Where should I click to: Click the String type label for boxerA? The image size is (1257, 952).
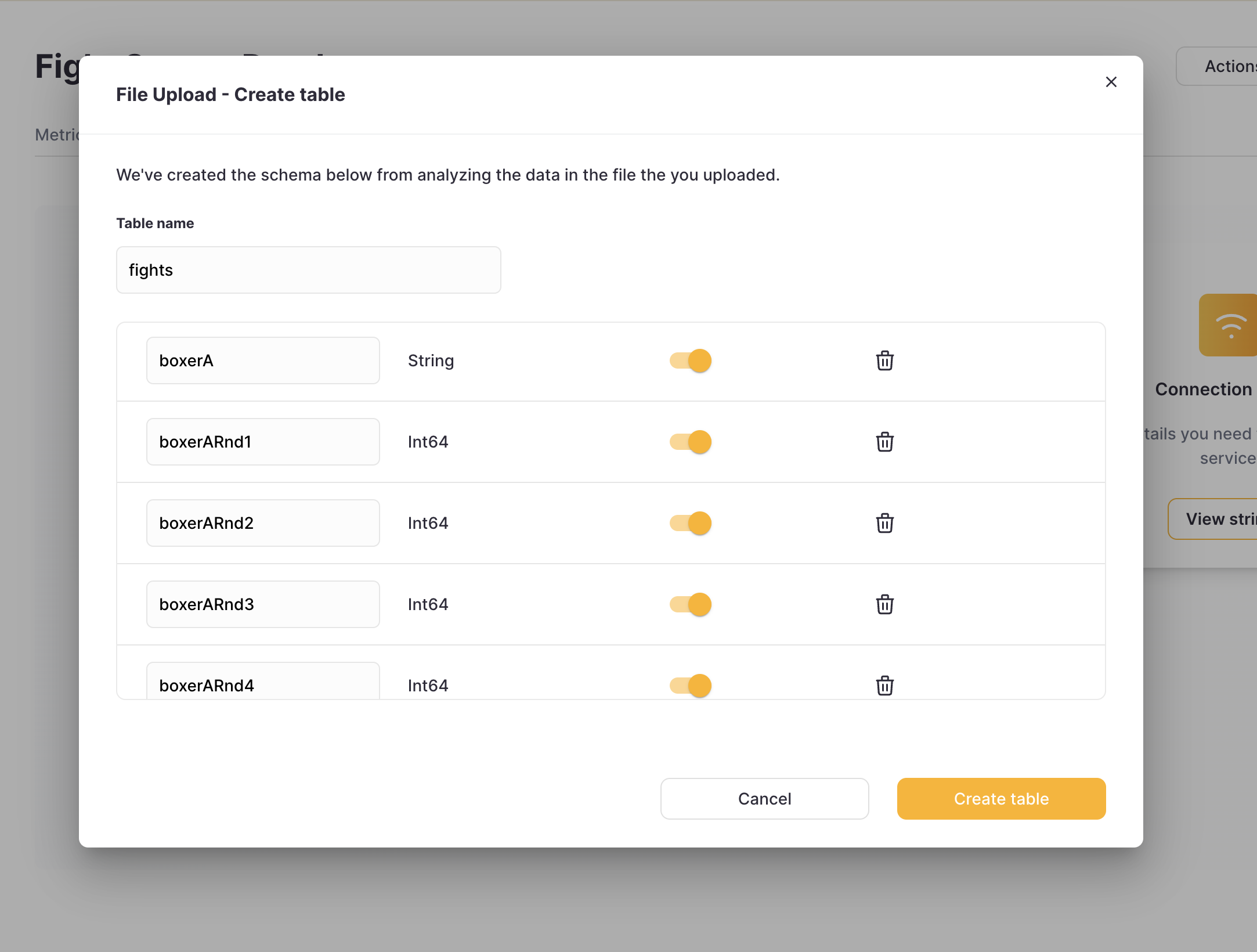click(x=431, y=360)
